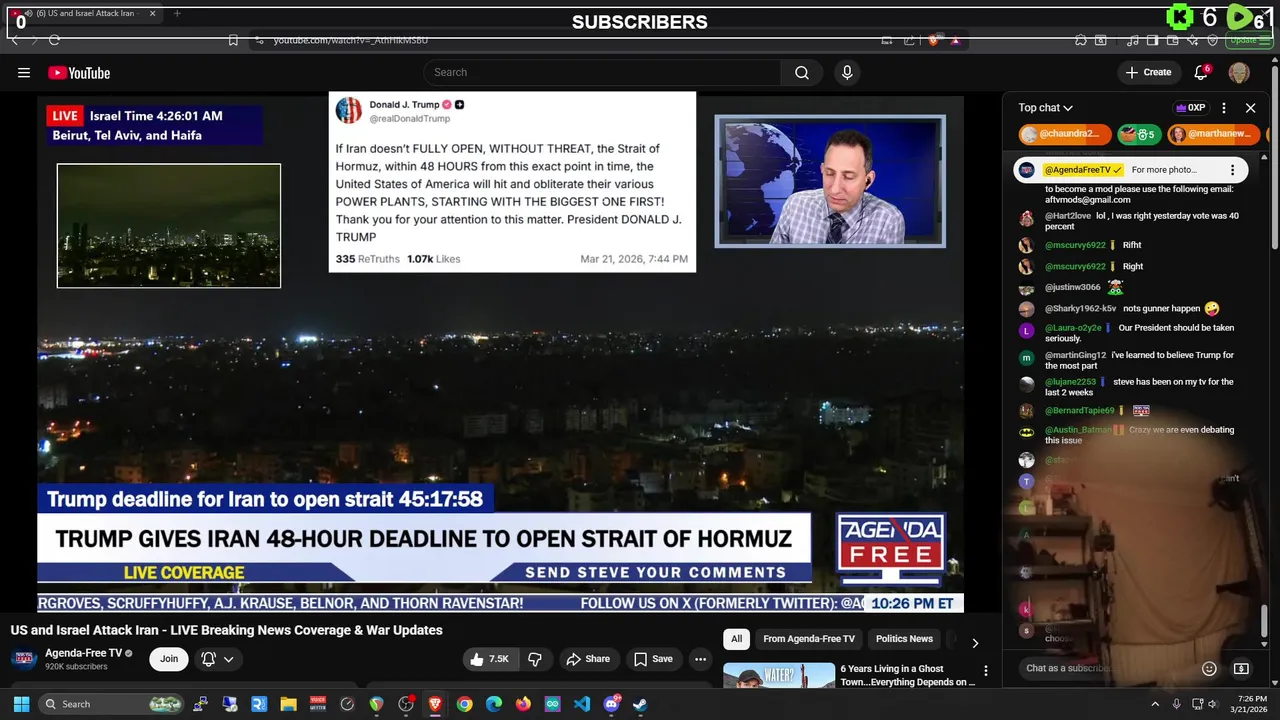Expand the Top chat mode dropdown
Viewport: 1280px width, 720px height.
[1045, 108]
